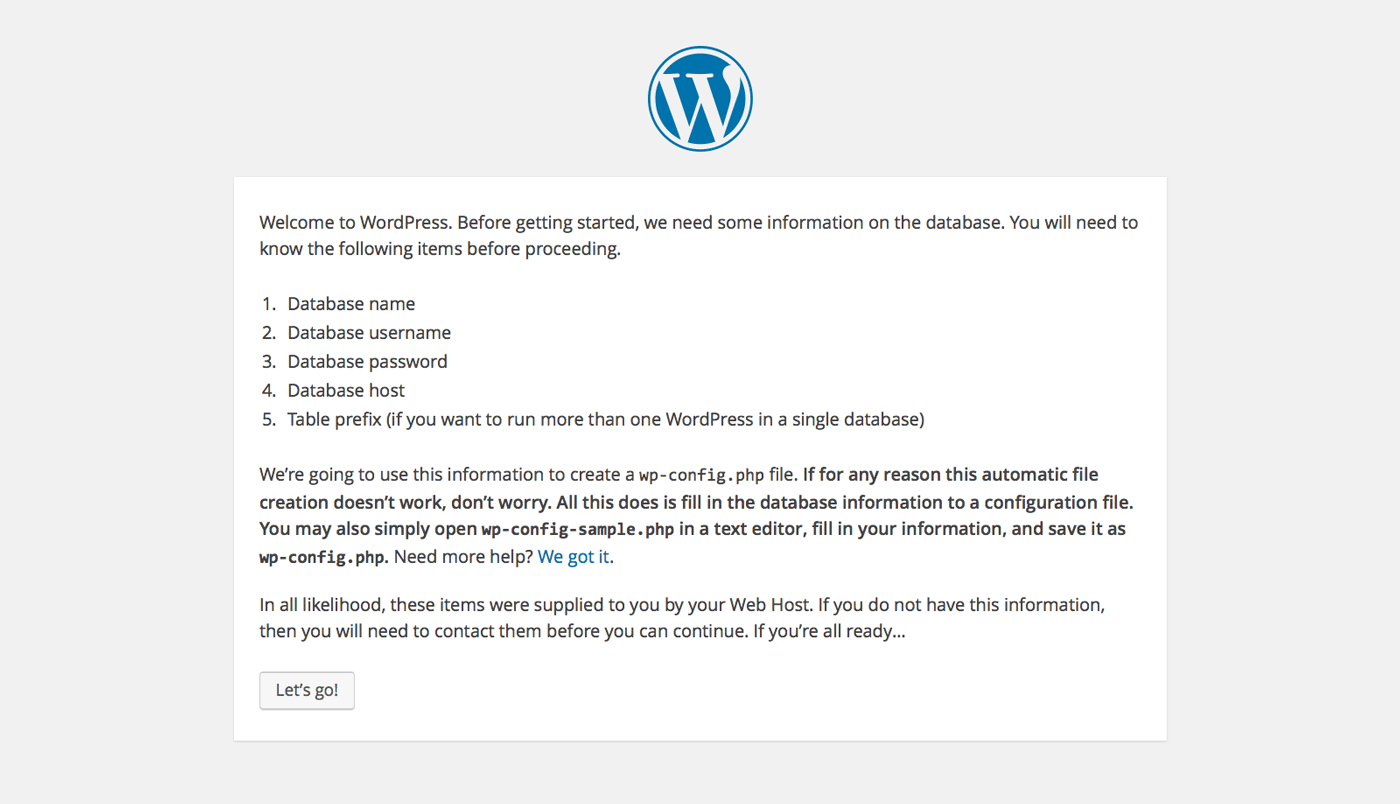Click the "In all likelihood" paragraph
Viewport: 1400px width, 804px height.
(682, 619)
